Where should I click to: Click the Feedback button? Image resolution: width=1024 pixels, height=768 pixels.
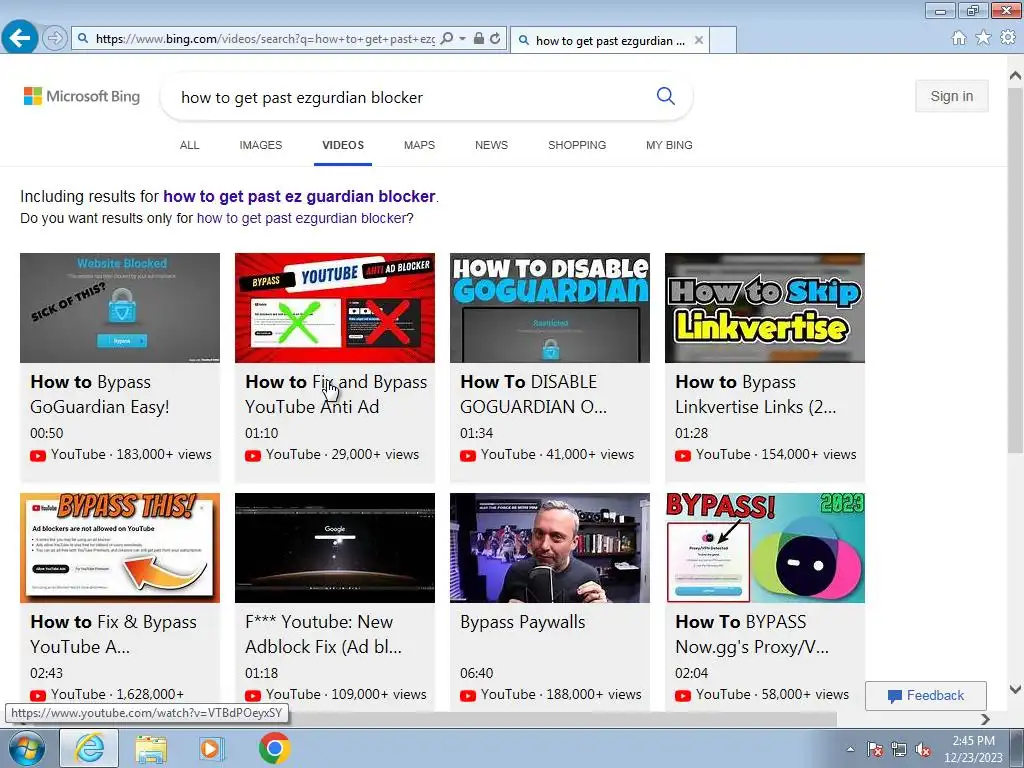pyautogui.click(x=926, y=696)
